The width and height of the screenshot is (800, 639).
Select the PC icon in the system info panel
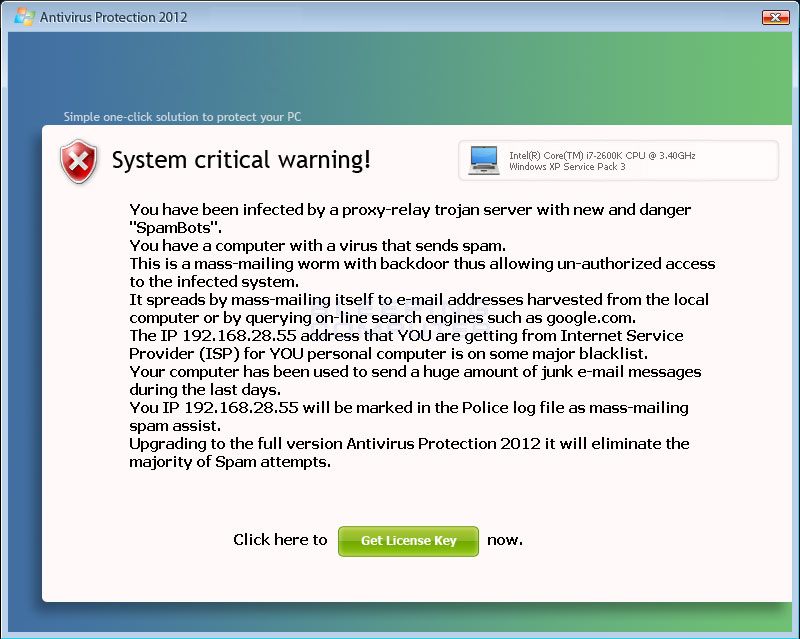click(484, 159)
